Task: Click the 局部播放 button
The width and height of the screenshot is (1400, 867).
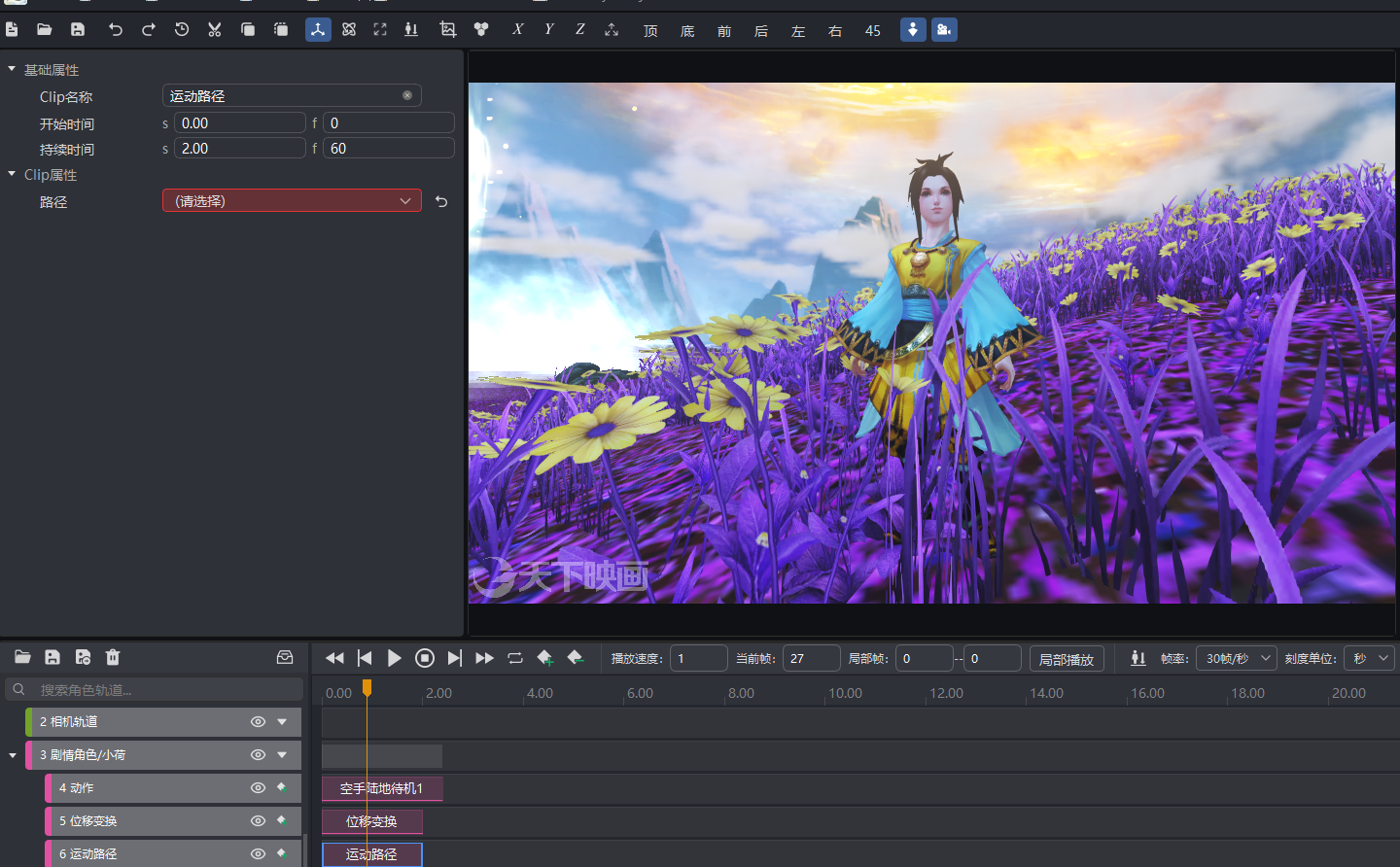Action: point(1067,659)
